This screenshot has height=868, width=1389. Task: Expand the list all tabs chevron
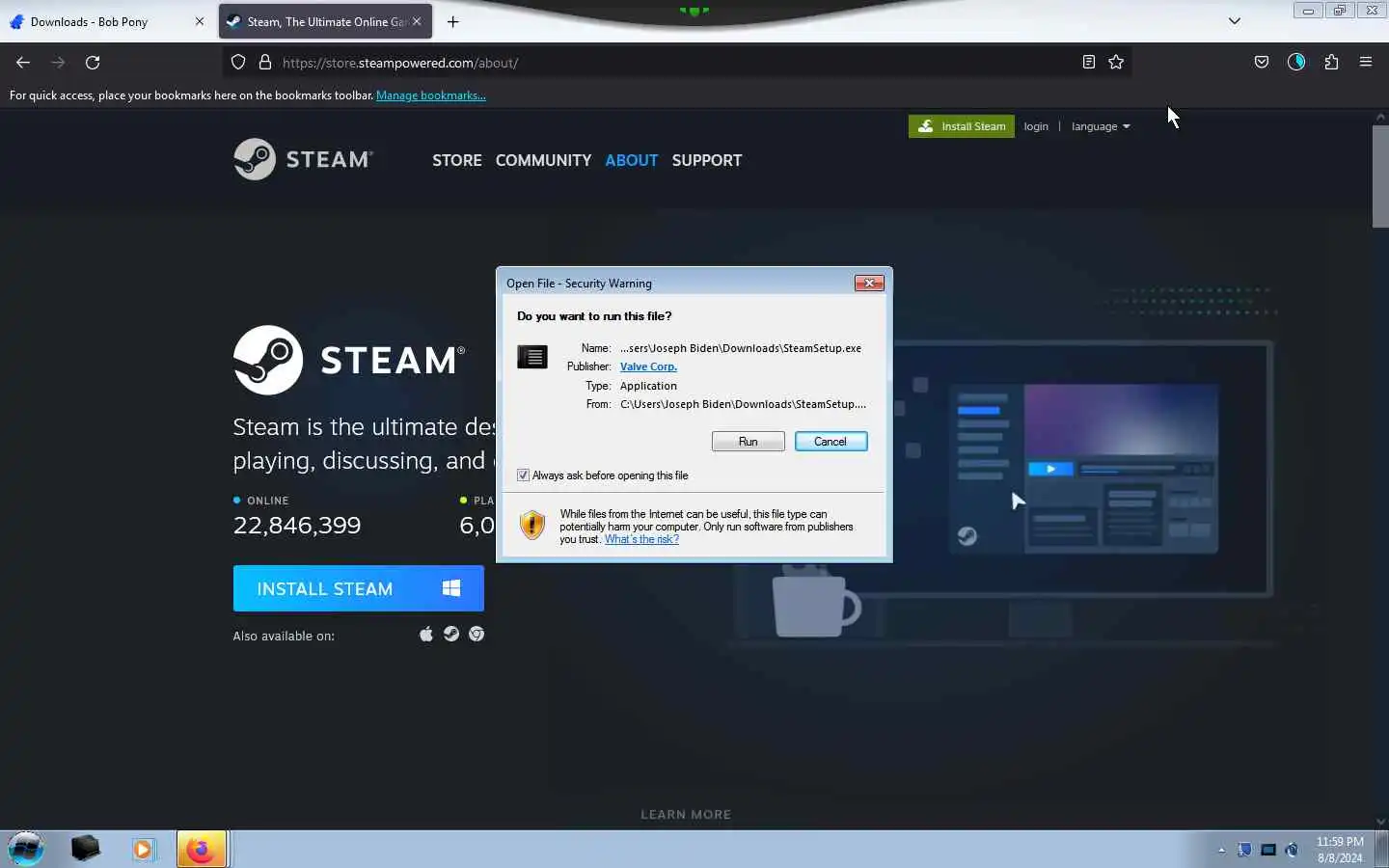point(1234,21)
